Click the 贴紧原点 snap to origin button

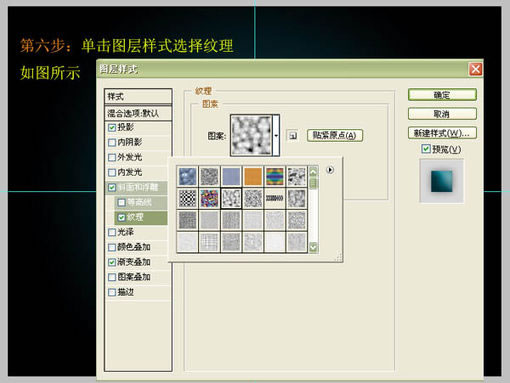(x=335, y=135)
